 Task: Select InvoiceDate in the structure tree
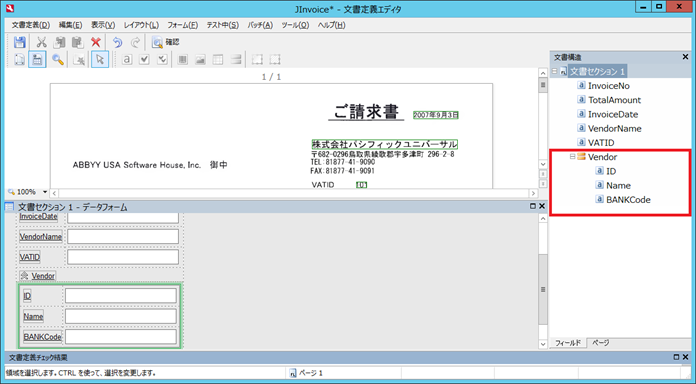613,114
